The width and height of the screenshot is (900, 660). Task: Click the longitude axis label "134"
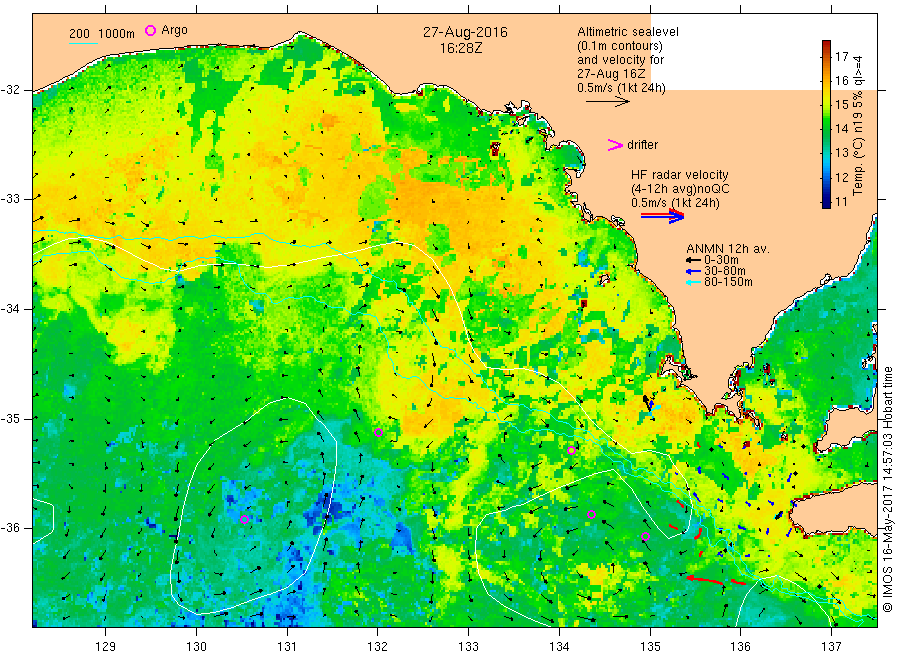pos(559,647)
